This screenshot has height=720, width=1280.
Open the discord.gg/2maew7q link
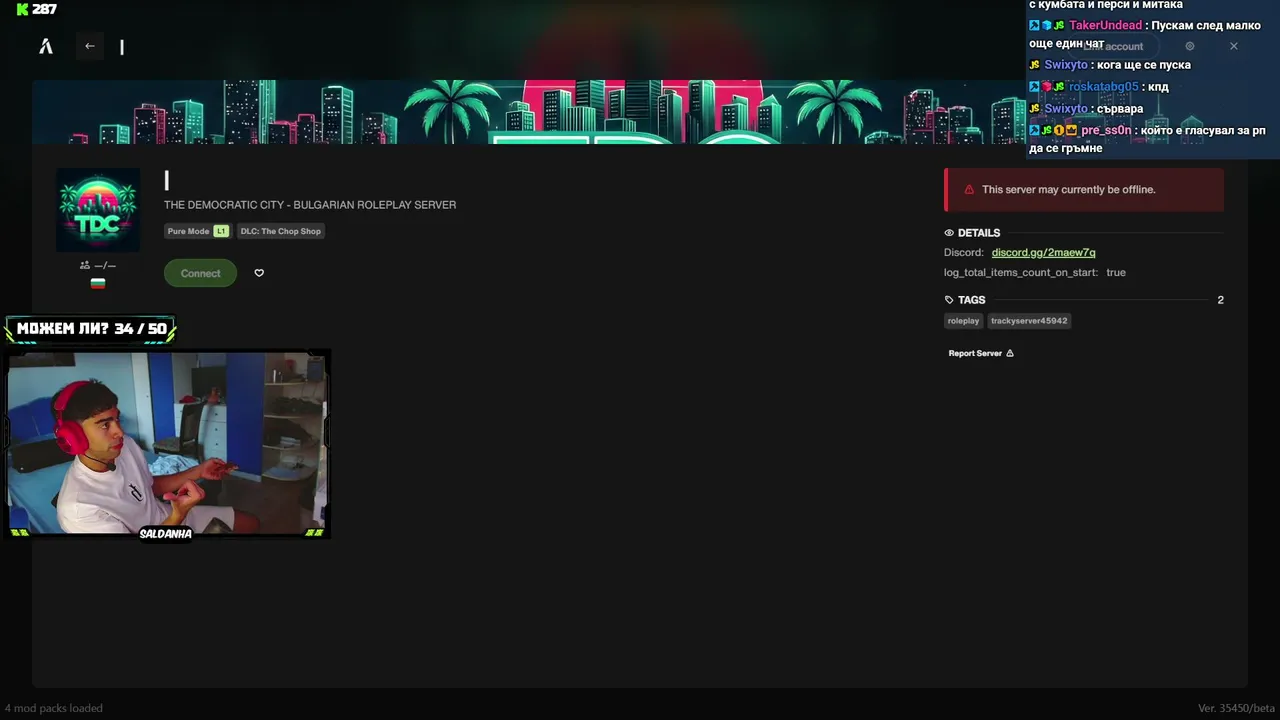pyautogui.click(x=1043, y=253)
